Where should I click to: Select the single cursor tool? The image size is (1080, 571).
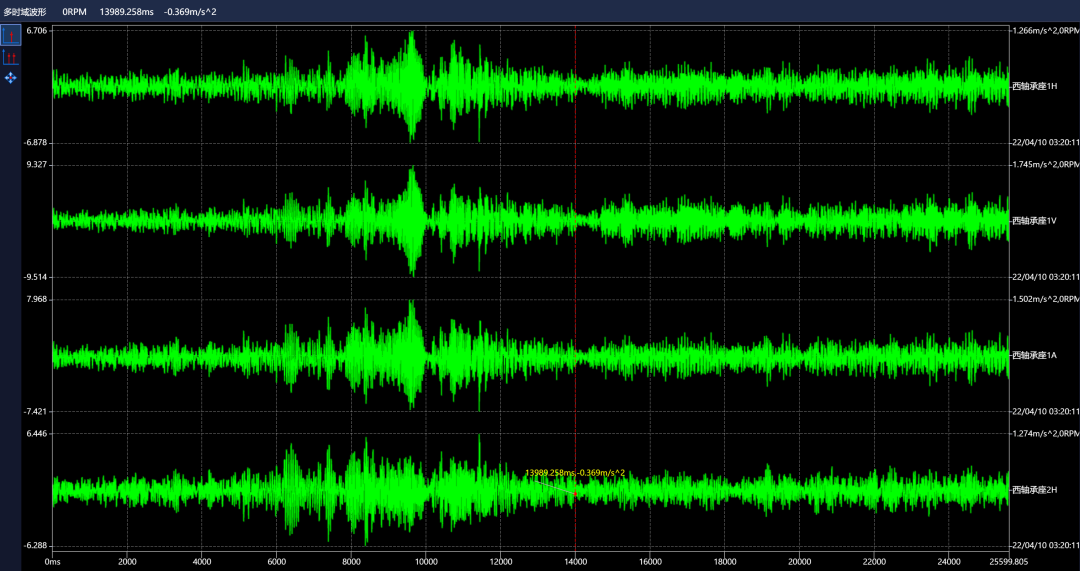[x=11, y=36]
